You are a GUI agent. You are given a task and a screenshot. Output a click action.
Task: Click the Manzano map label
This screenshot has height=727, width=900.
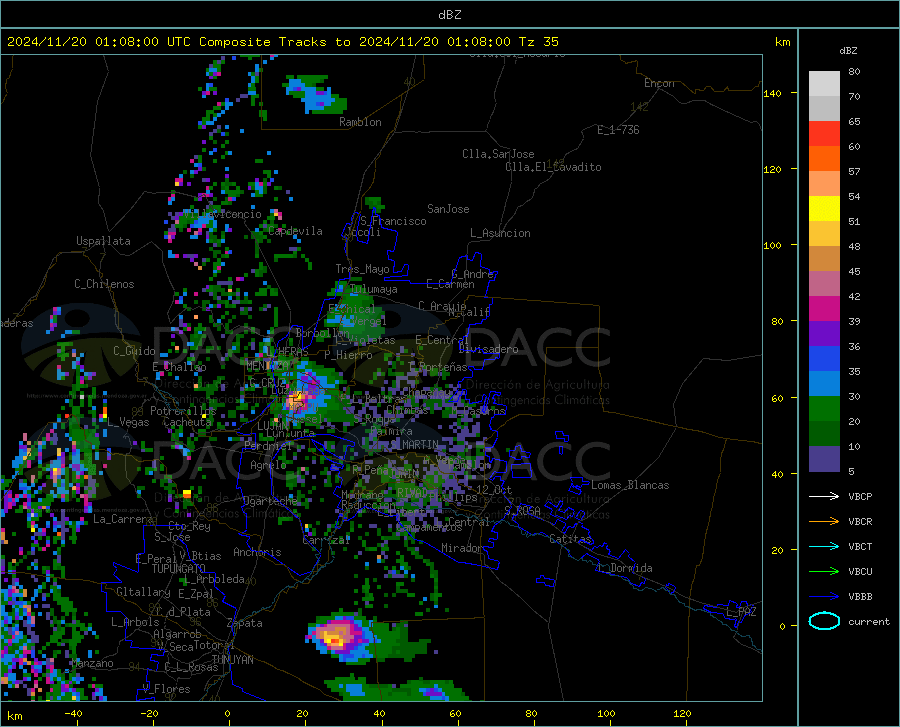[92, 663]
